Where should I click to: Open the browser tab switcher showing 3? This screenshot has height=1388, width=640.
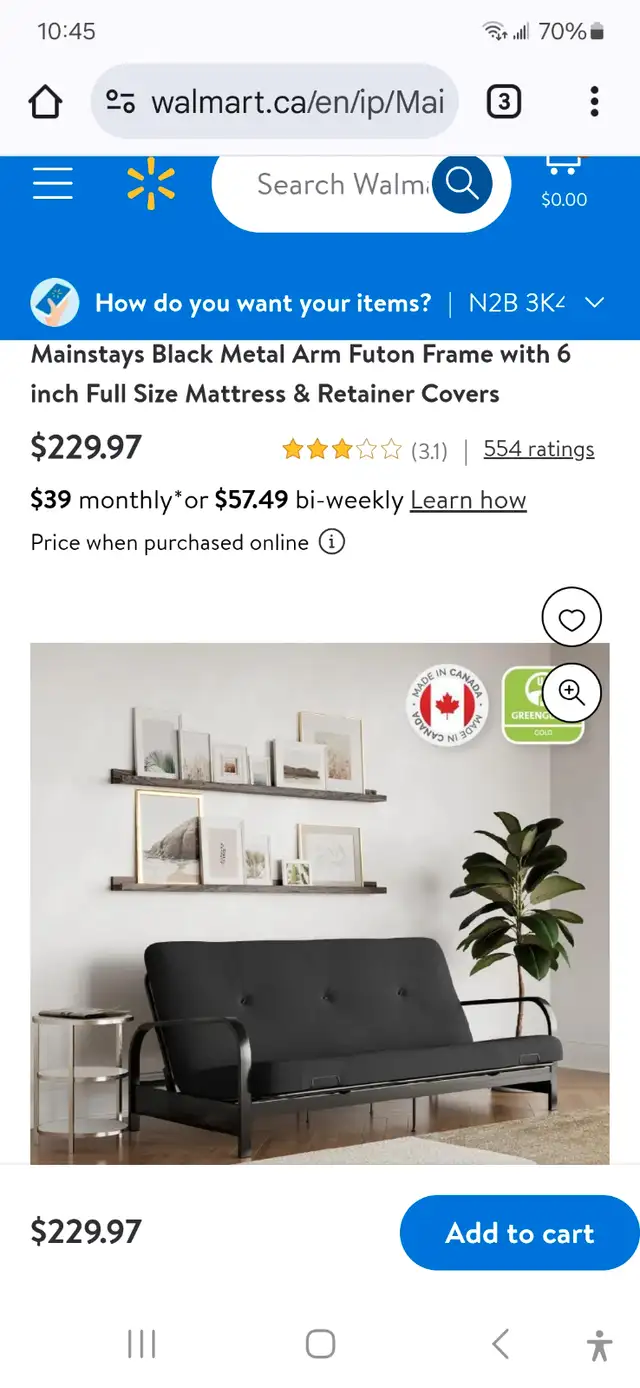[x=503, y=101]
